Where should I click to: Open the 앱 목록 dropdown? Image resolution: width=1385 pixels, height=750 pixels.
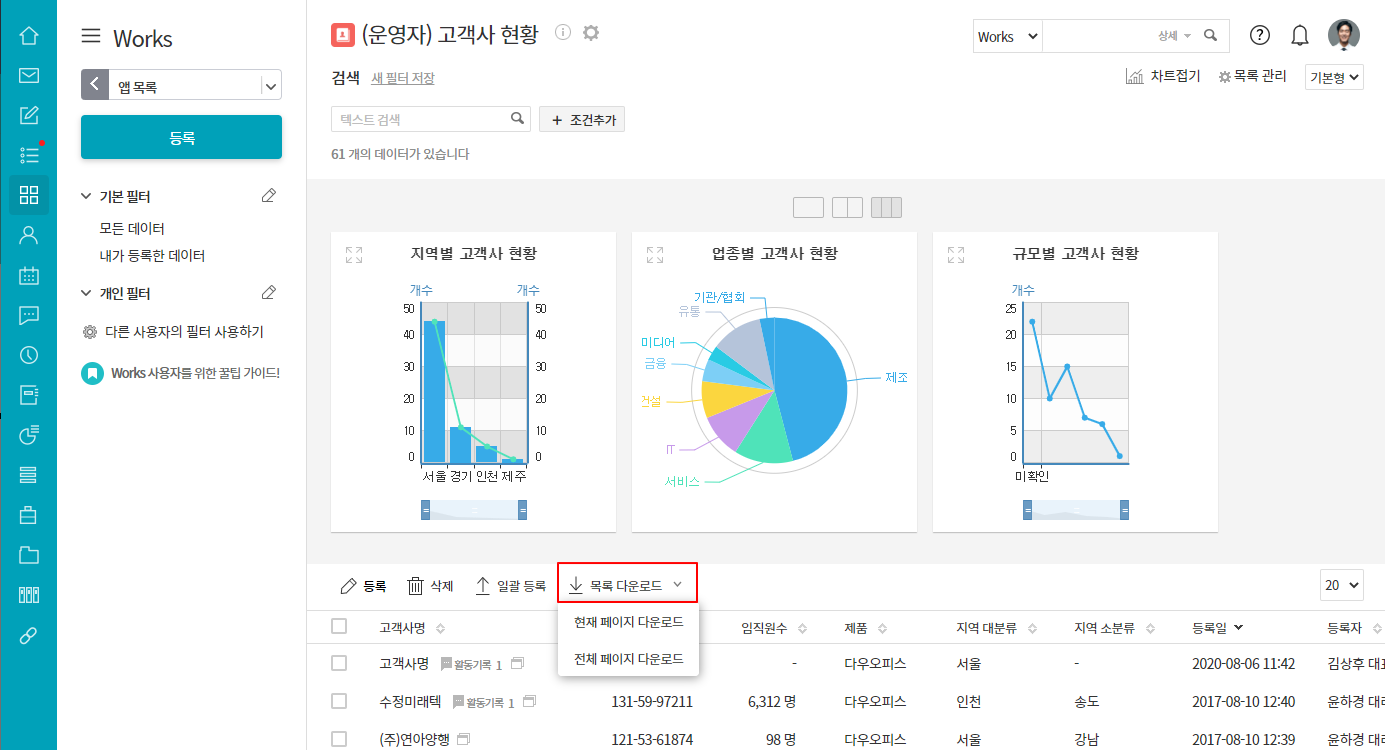(x=270, y=86)
